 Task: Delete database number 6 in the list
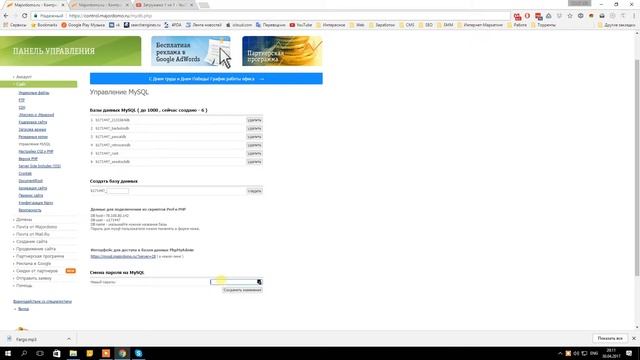254,162
